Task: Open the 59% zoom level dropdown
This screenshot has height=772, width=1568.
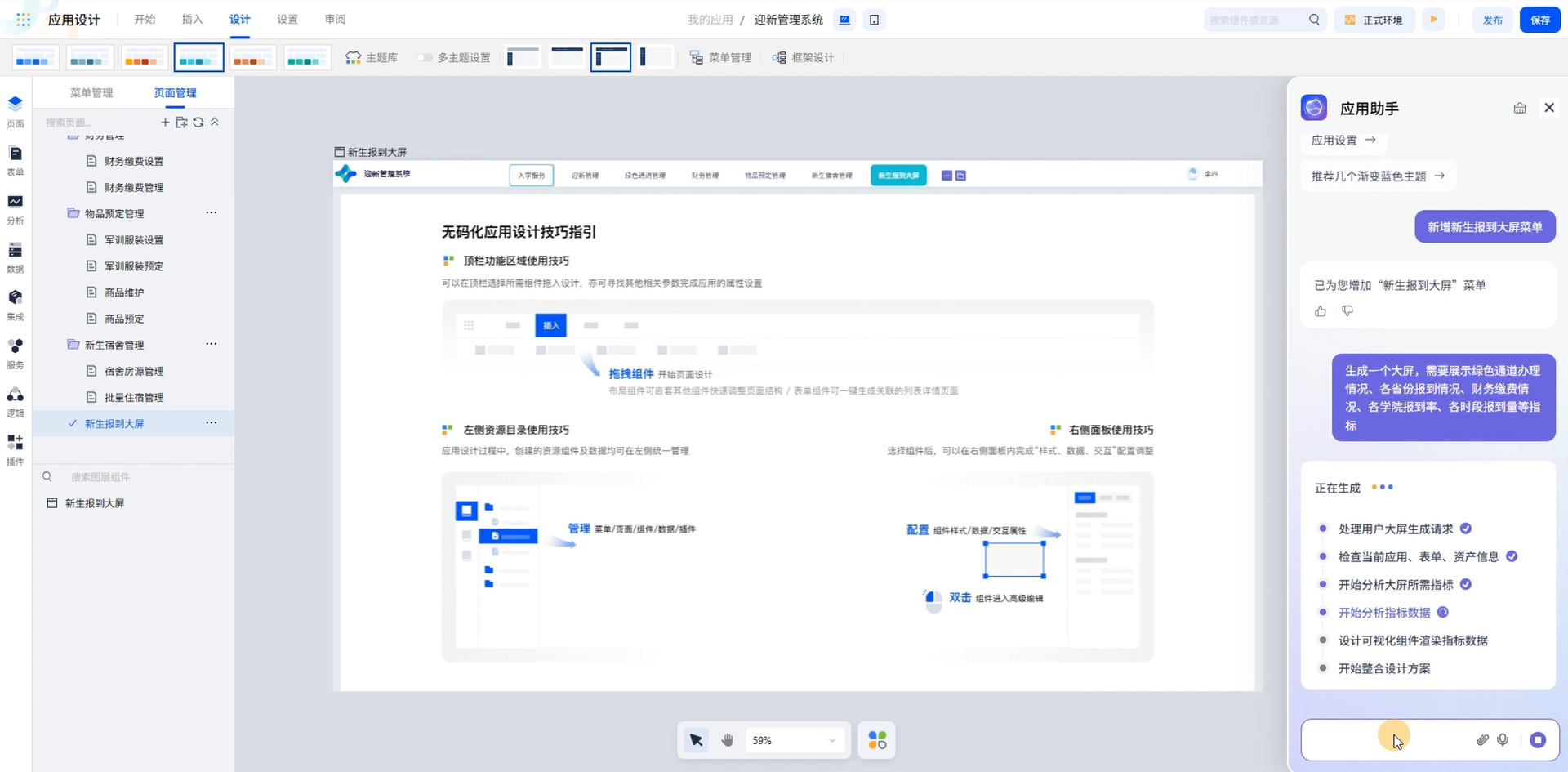Action: coord(794,740)
